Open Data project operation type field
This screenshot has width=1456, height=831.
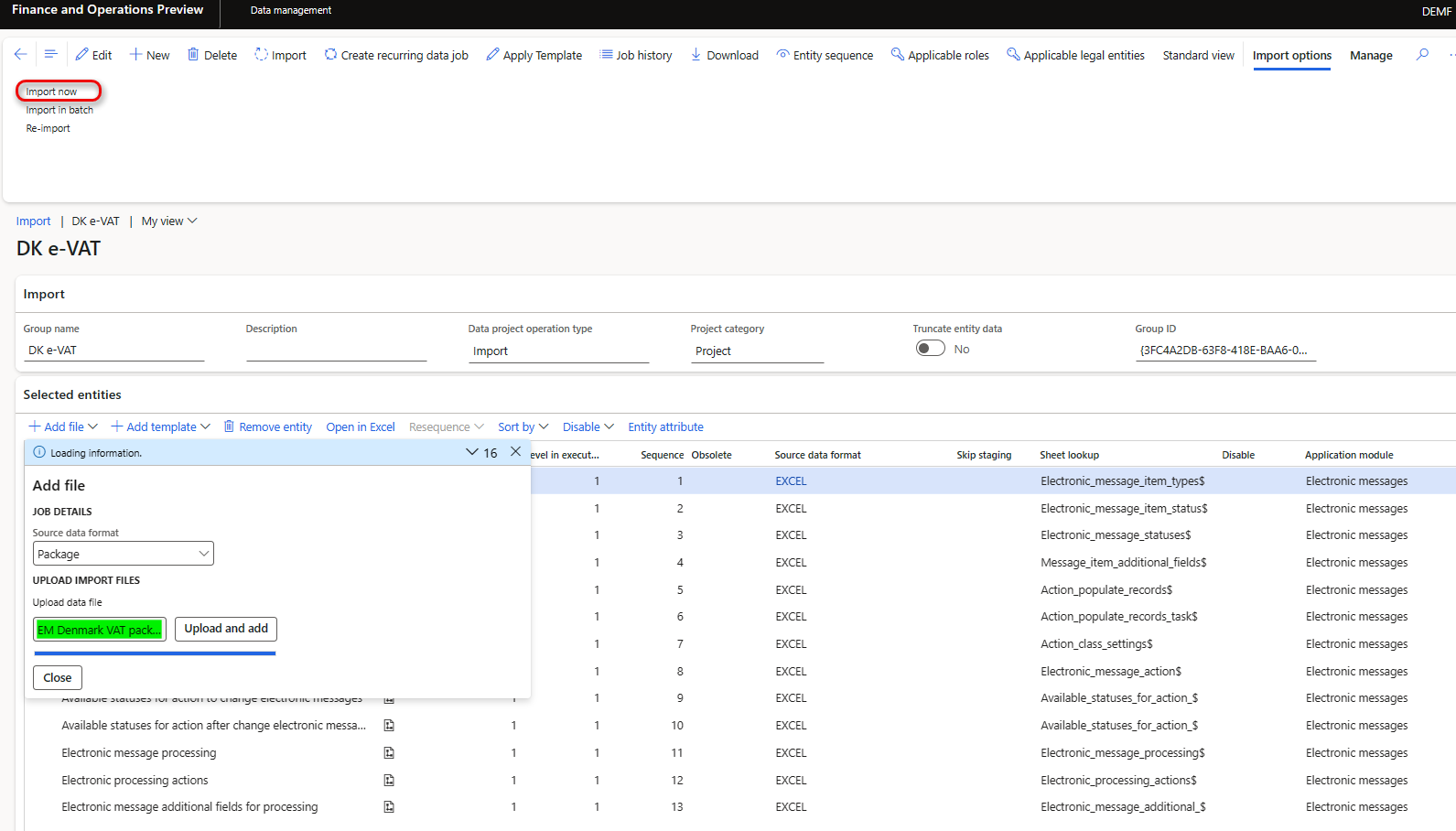point(558,351)
